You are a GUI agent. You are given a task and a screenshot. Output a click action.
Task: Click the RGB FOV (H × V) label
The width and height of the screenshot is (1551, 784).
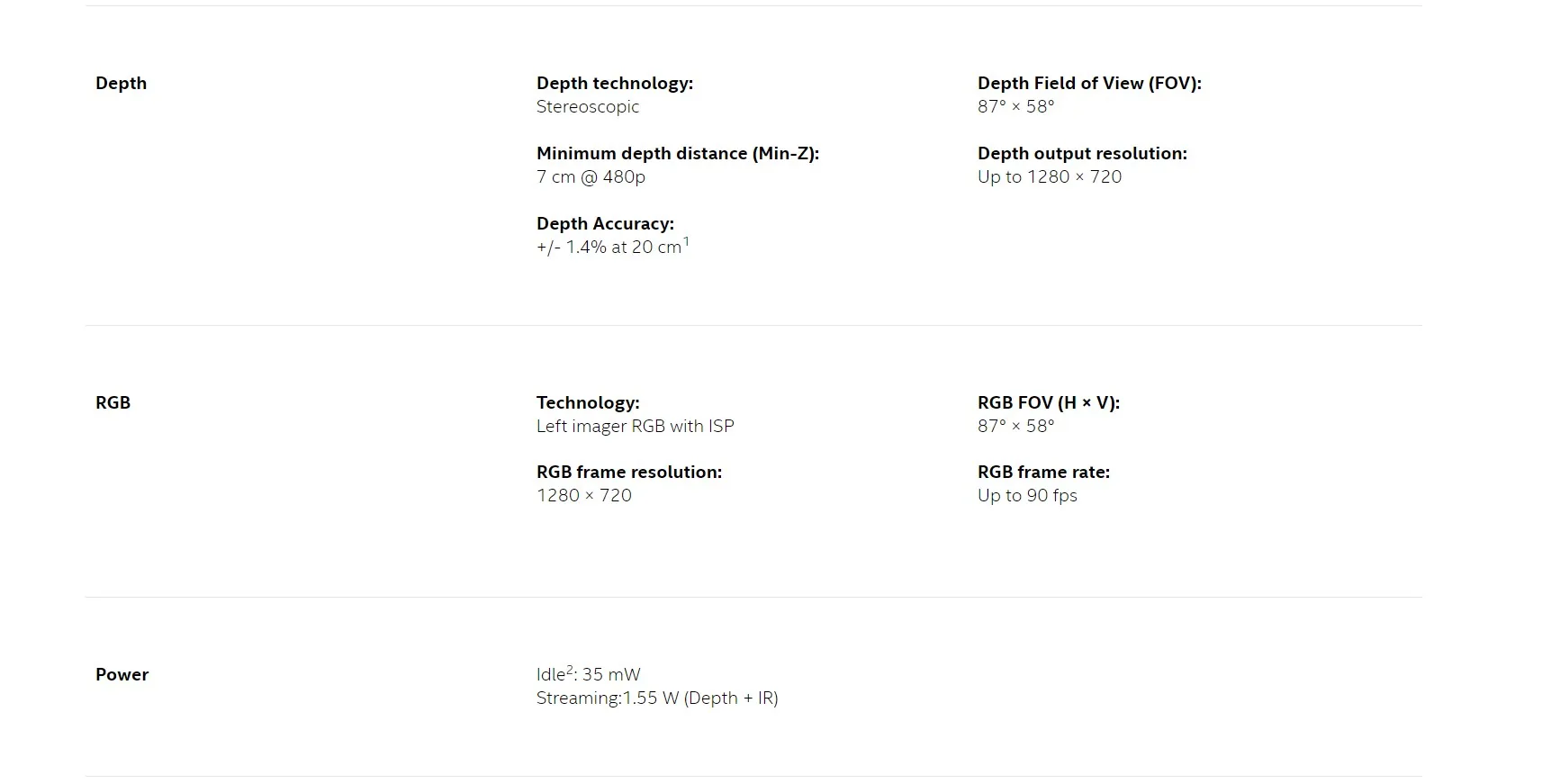pyautogui.click(x=1049, y=402)
